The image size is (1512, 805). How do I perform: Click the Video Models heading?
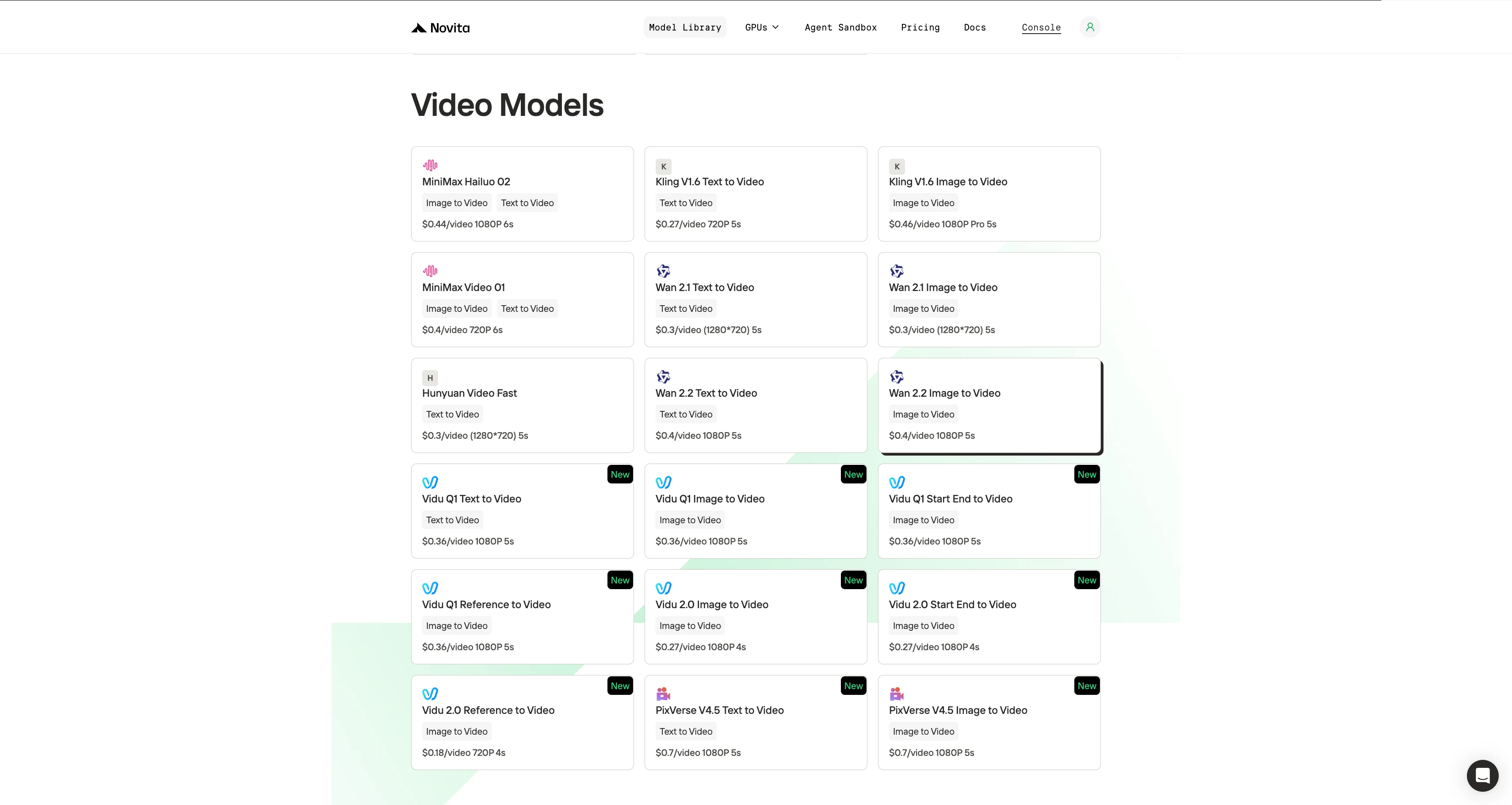[x=507, y=105]
